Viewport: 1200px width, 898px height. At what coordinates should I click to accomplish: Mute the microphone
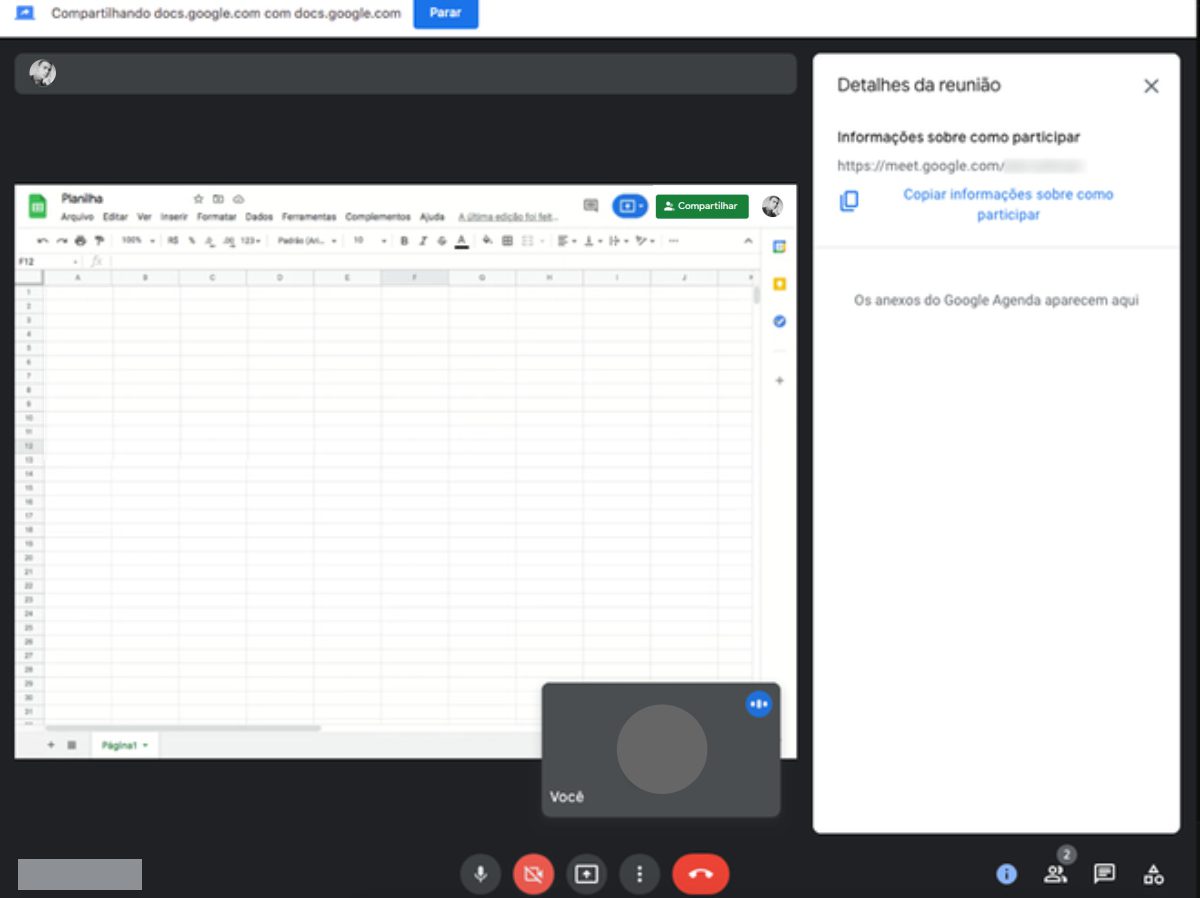[480, 874]
